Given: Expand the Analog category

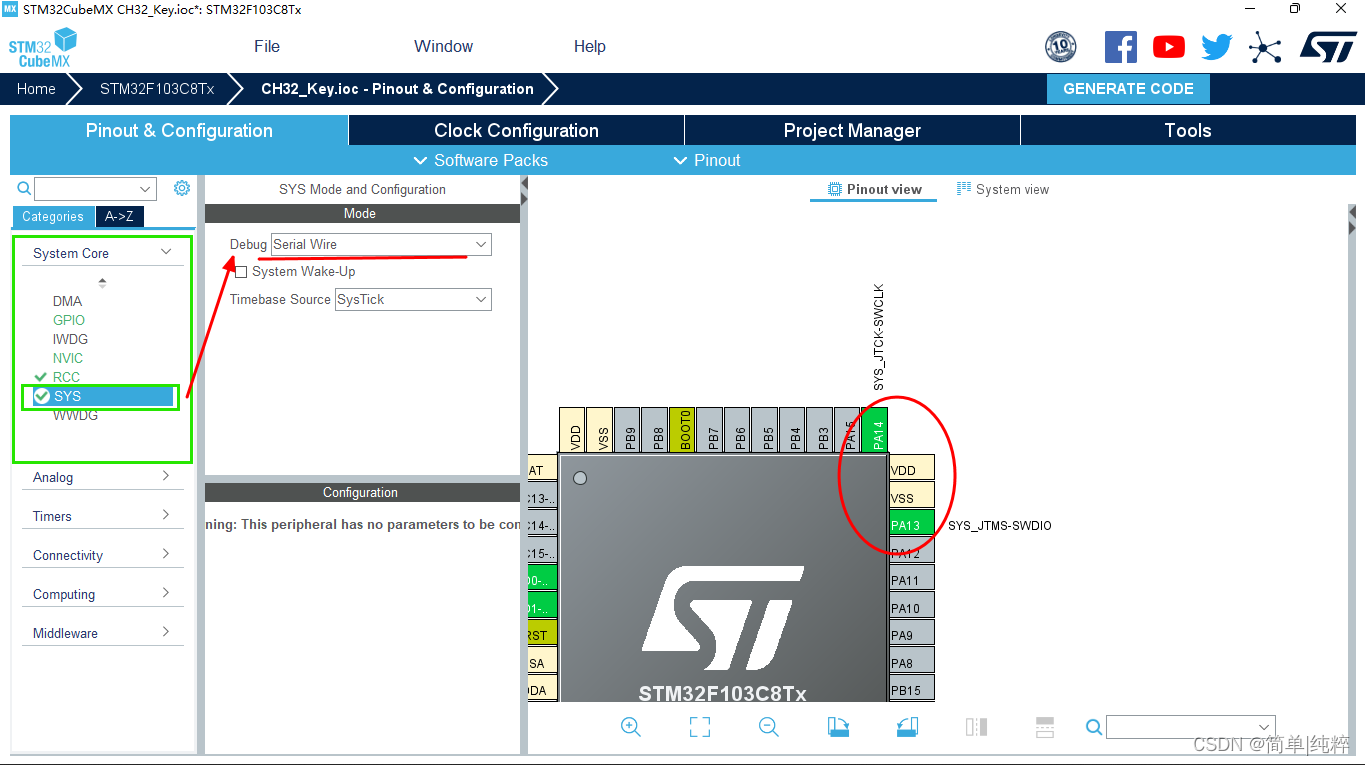Looking at the screenshot, I should [103, 477].
